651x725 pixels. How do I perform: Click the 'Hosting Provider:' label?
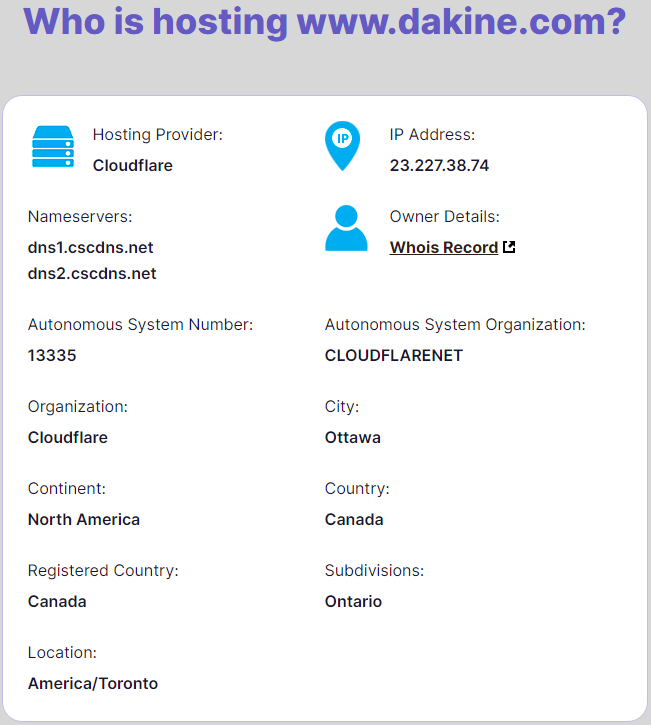(158, 135)
